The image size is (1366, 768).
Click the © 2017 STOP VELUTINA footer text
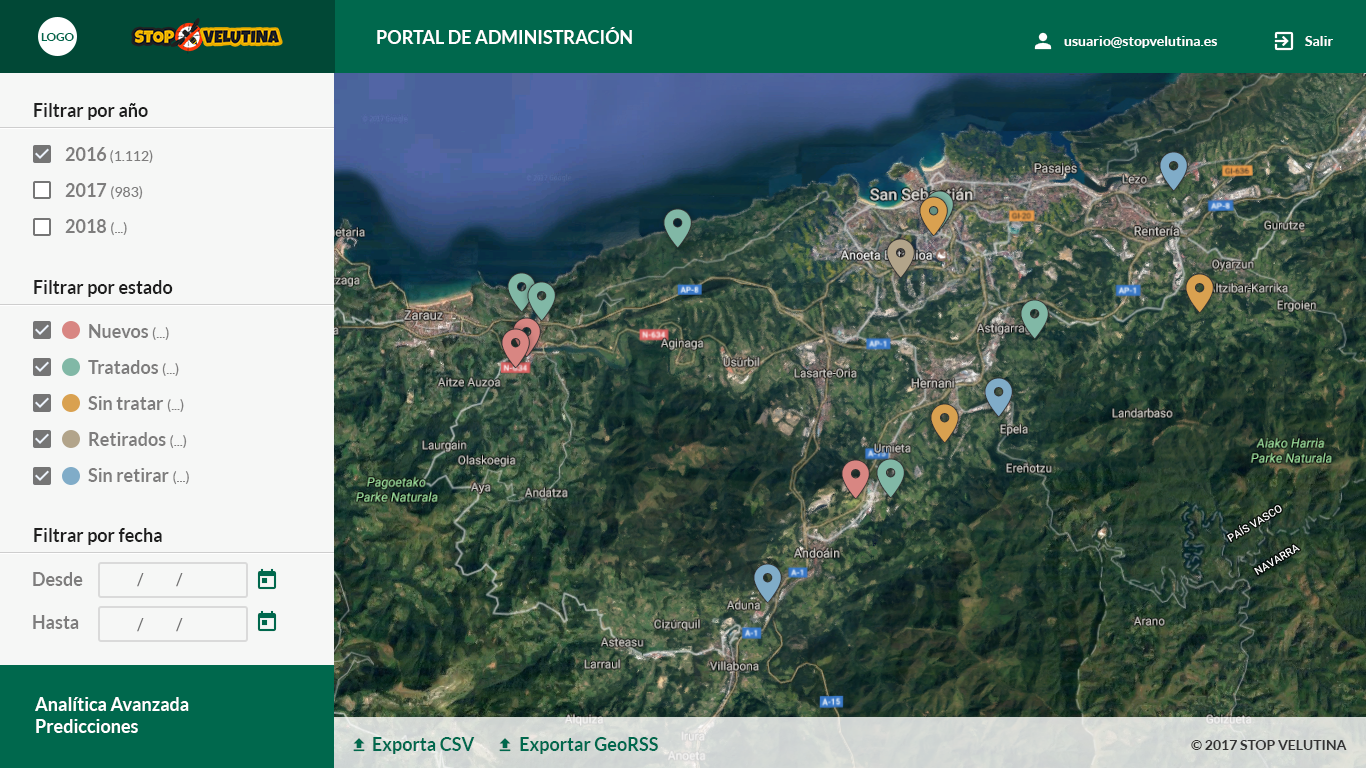tap(1268, 745)
